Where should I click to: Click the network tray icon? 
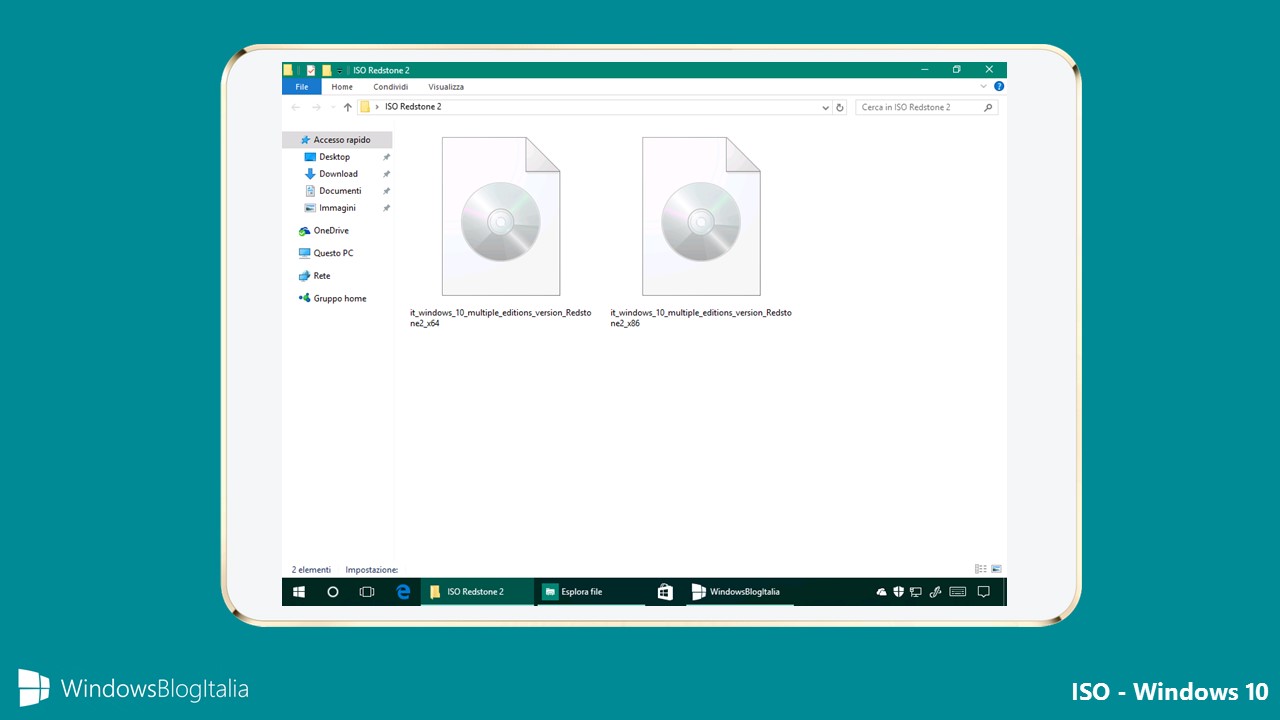(x=916, y=592)
